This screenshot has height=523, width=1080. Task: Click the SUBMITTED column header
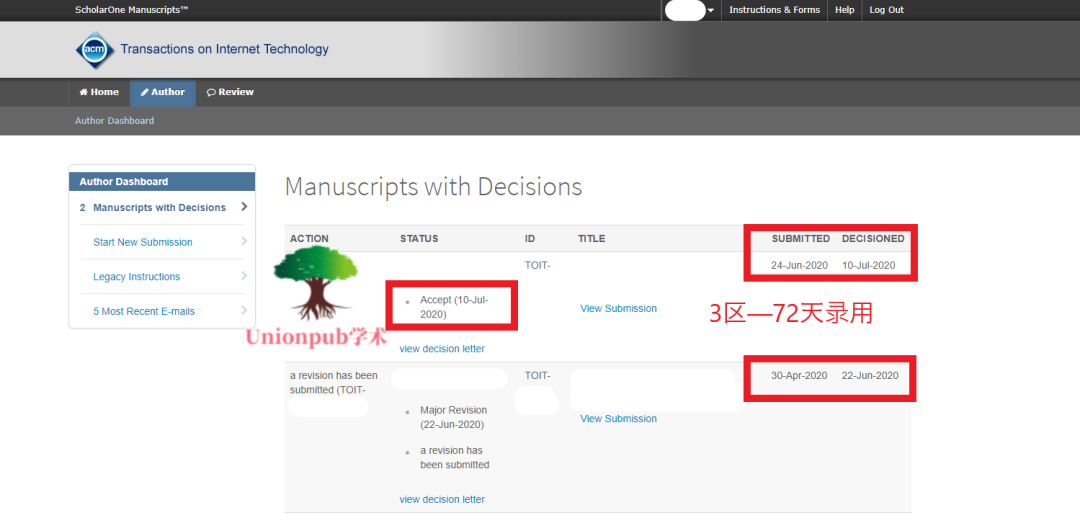(800, 238)
